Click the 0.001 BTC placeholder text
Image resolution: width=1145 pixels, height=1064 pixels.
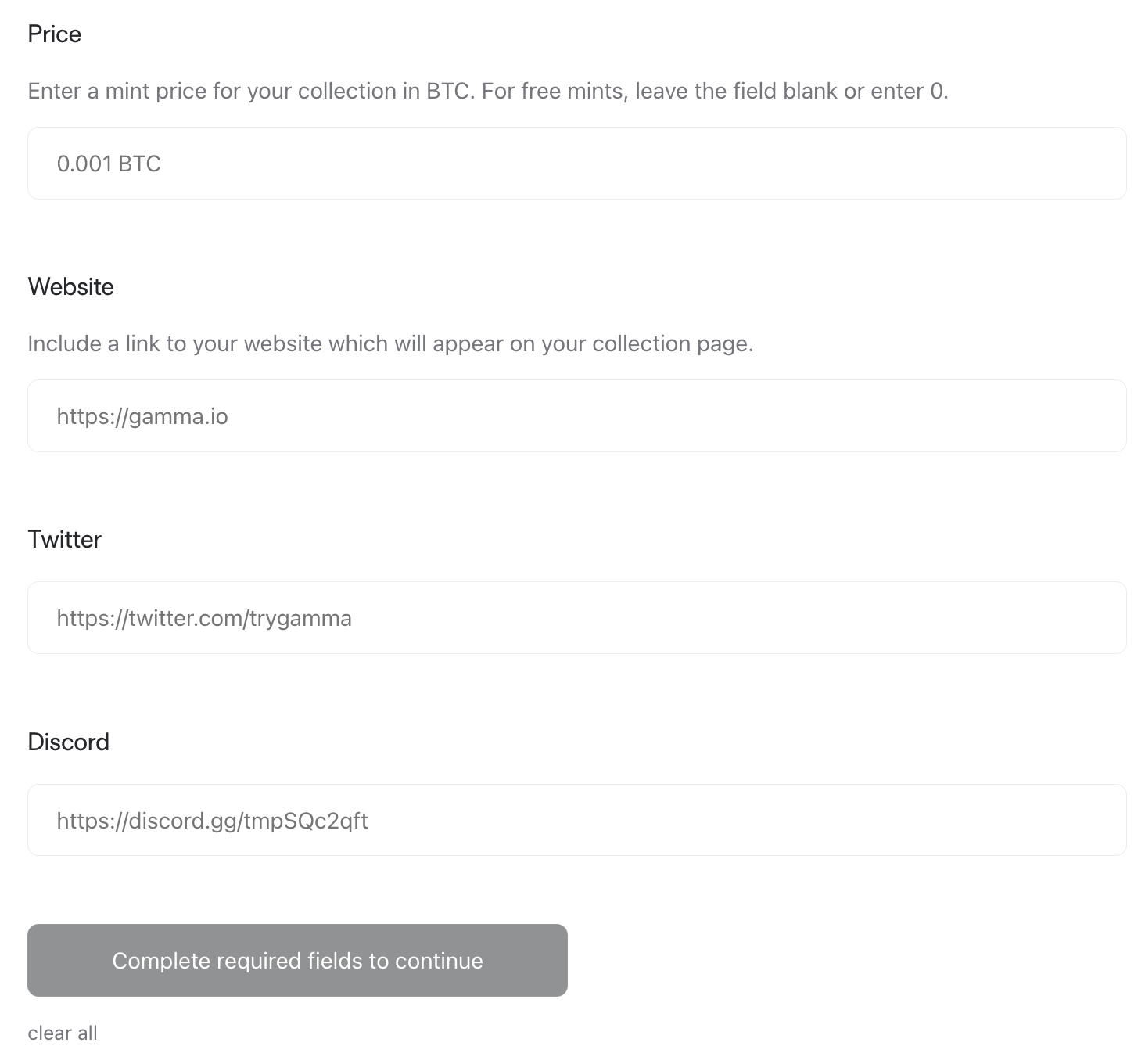109,164
